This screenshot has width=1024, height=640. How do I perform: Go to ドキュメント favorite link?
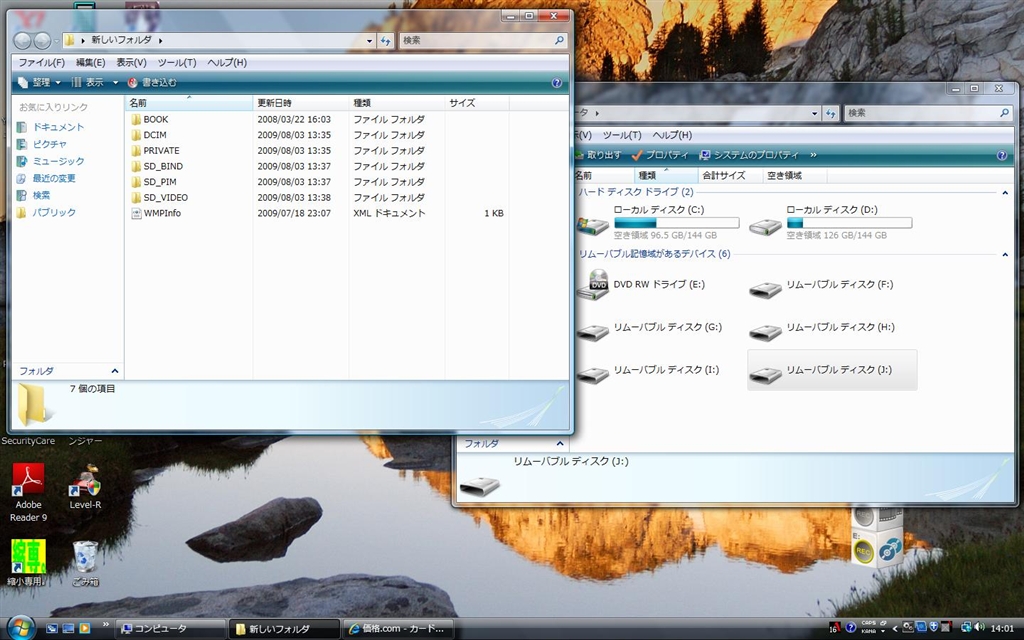point(58,128)
